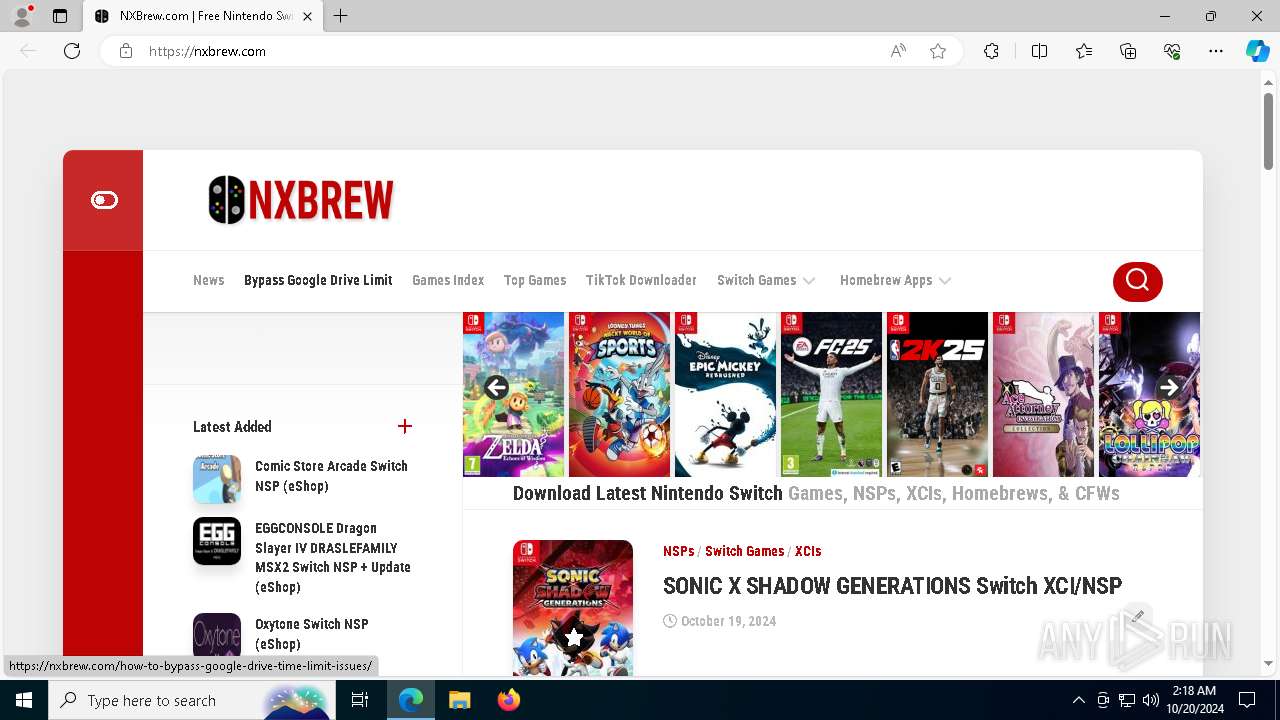Image resolution: width=1280 pixels, height=720 pixels.
Task: Open Looney Tunes World of Sports cover
Action: pyautogui.click(x=620, y=394)
